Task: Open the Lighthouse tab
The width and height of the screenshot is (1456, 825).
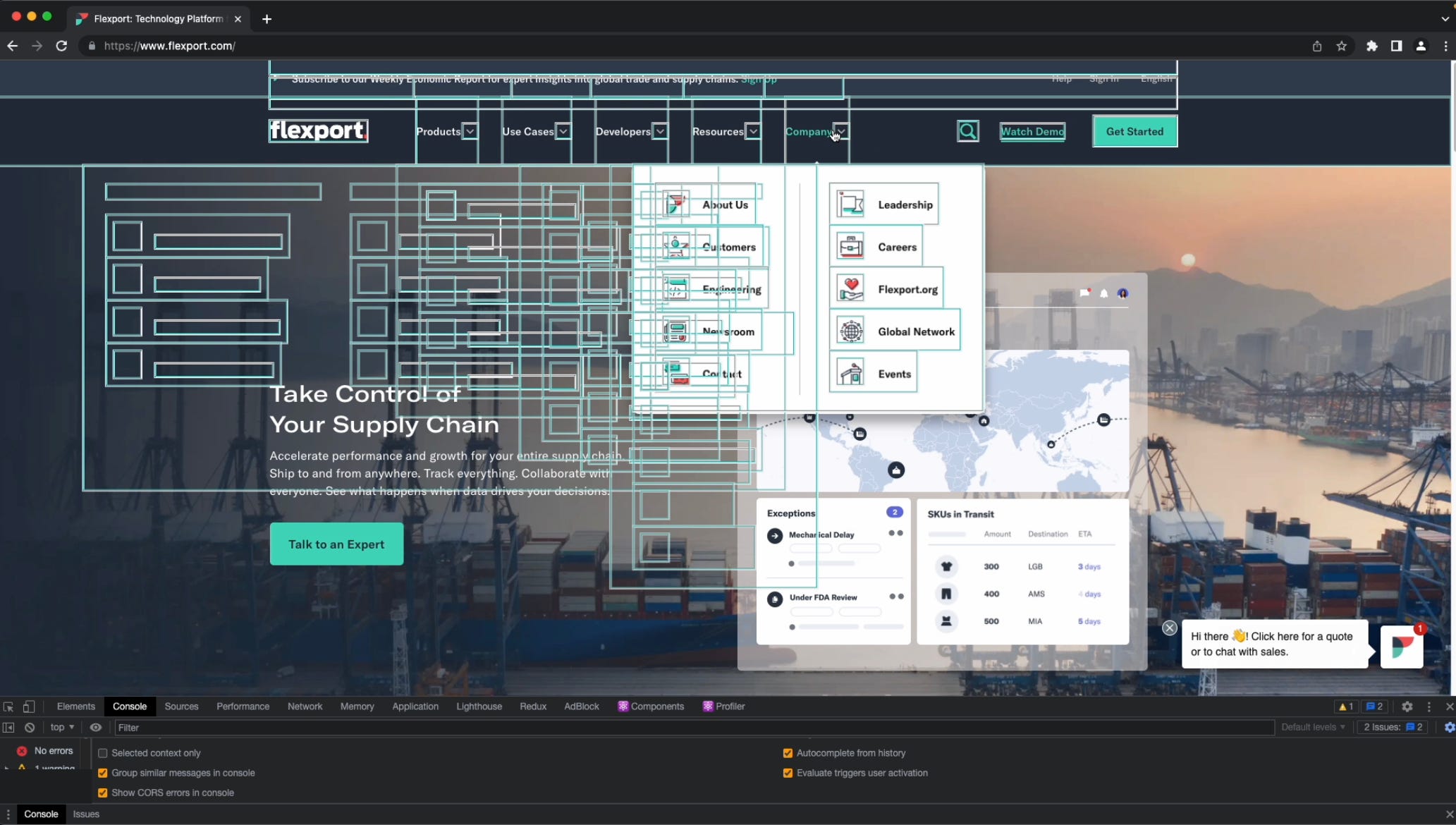Action: pyautogui.click(x=479, y=707)
